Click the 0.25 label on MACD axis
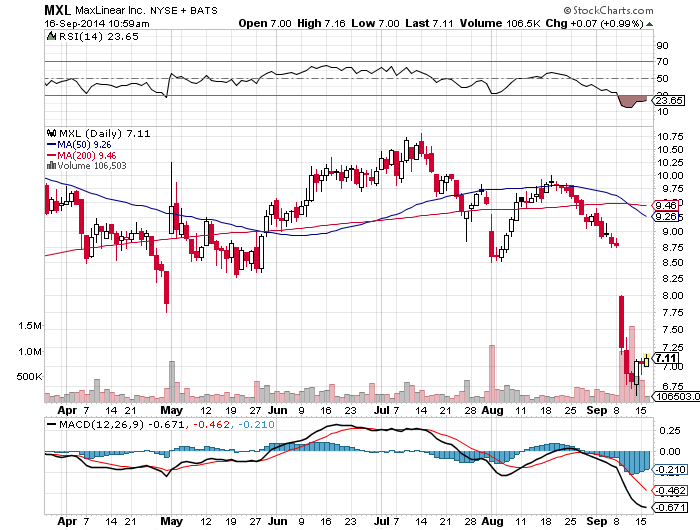The width and height of the screenshot is (700, 530). [670, 430]
